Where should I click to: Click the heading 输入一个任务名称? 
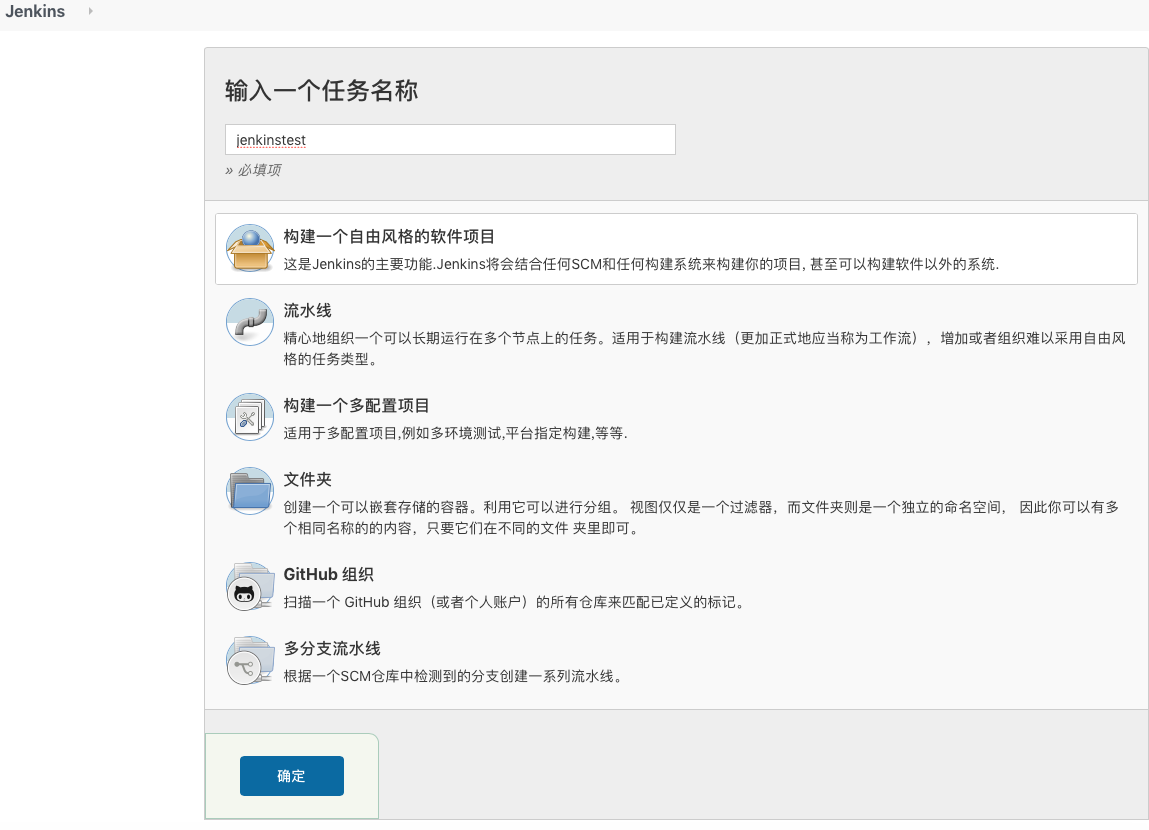(x=321, y=91)
